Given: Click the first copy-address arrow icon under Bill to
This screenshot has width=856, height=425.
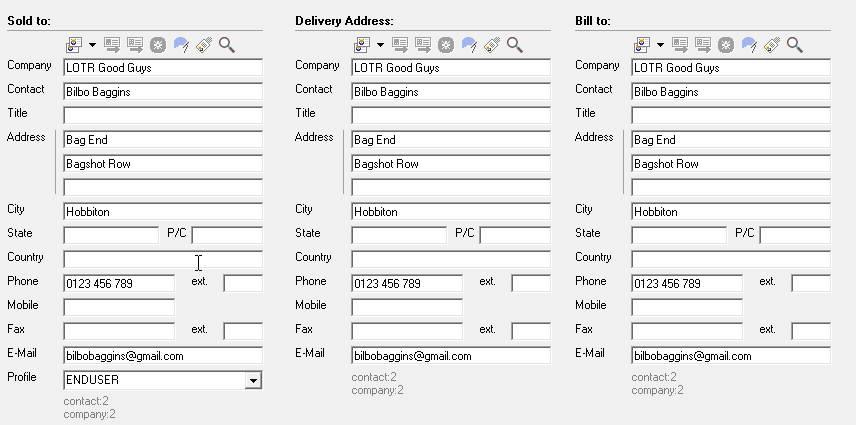Looking at the screenshot, I should 680,45.
